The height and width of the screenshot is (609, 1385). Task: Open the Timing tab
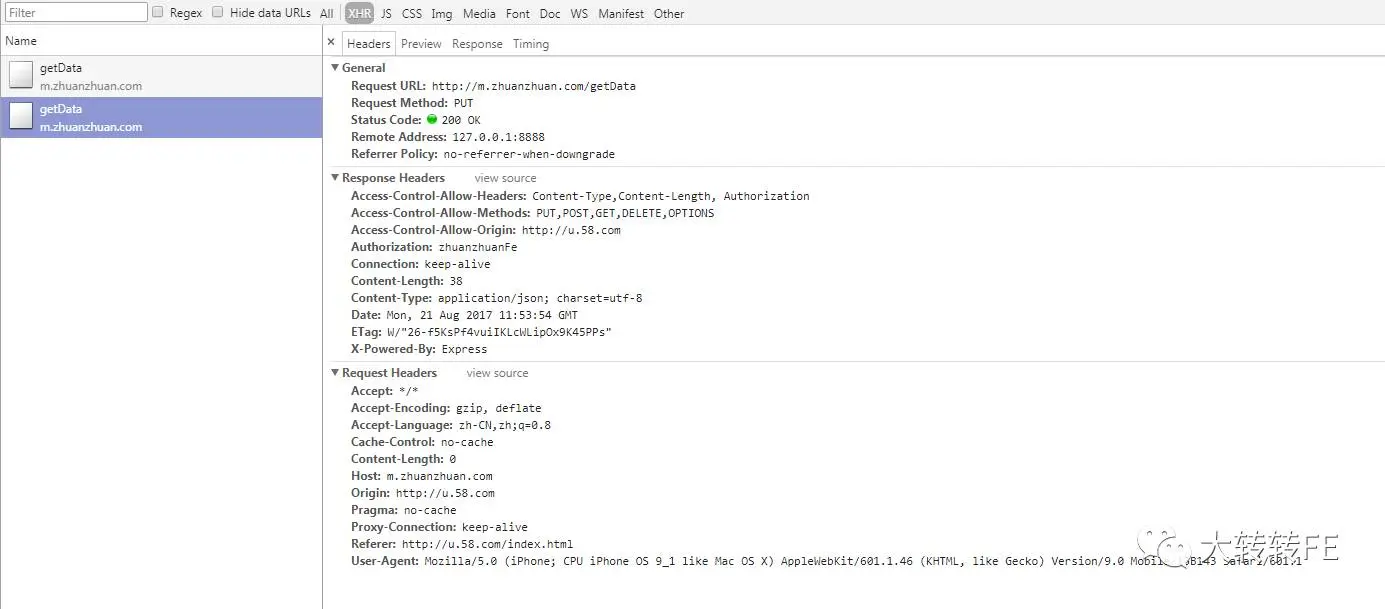click(531, 44)
